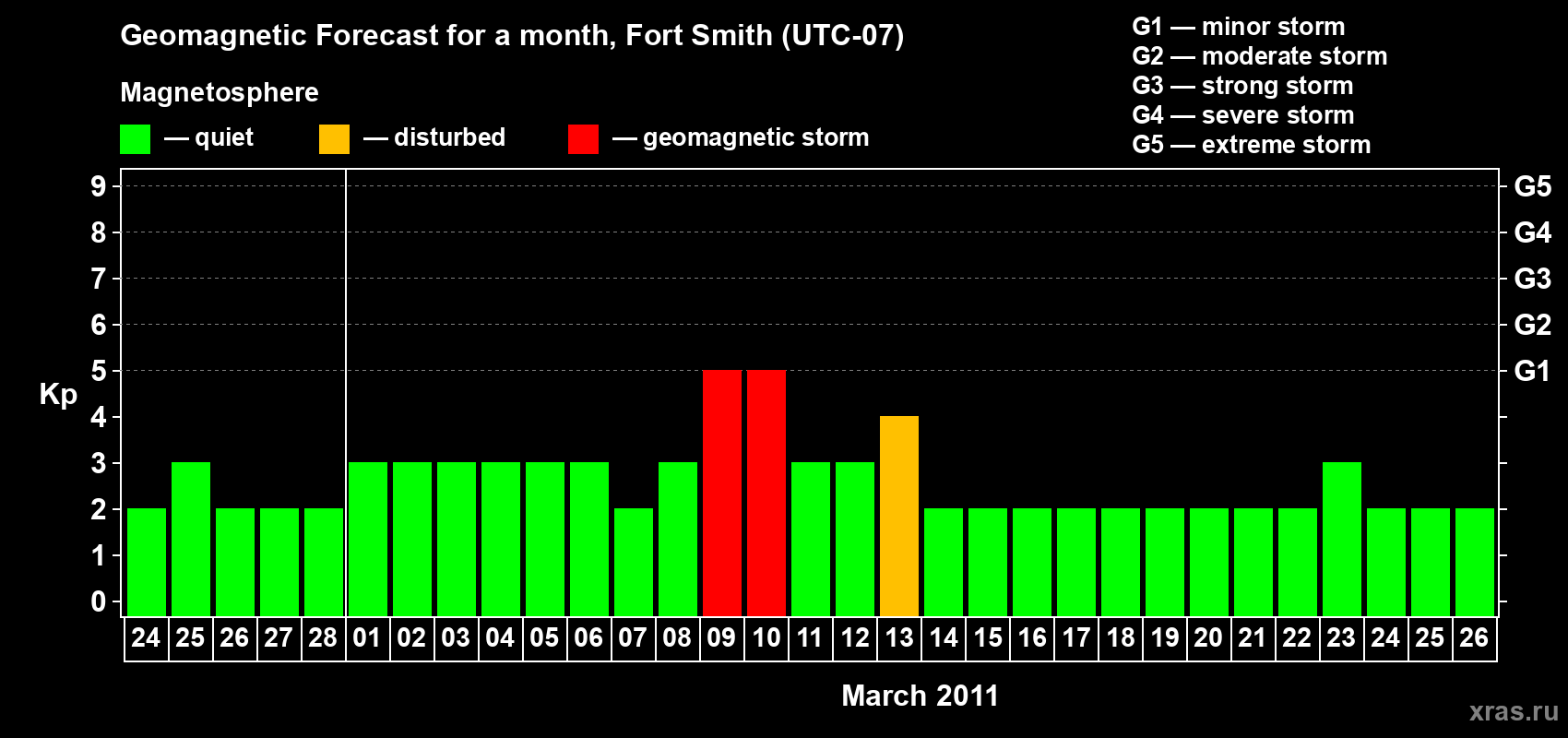
Task: Select the red bar for March 10
Action: click(766, 493)
